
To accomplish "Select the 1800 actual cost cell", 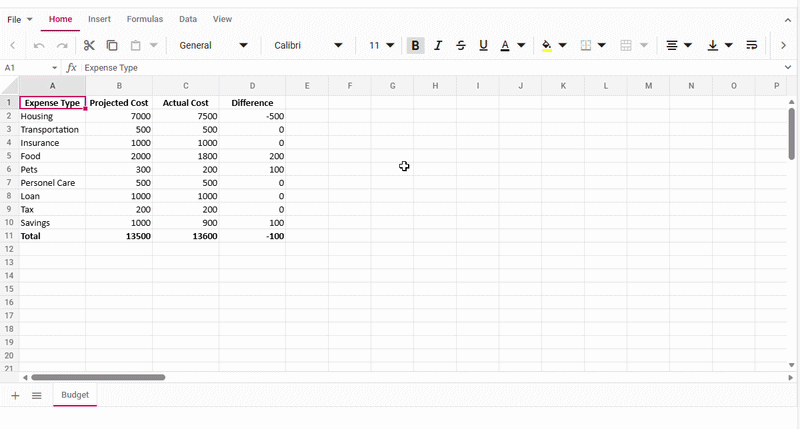I will [x=186, y=156].
